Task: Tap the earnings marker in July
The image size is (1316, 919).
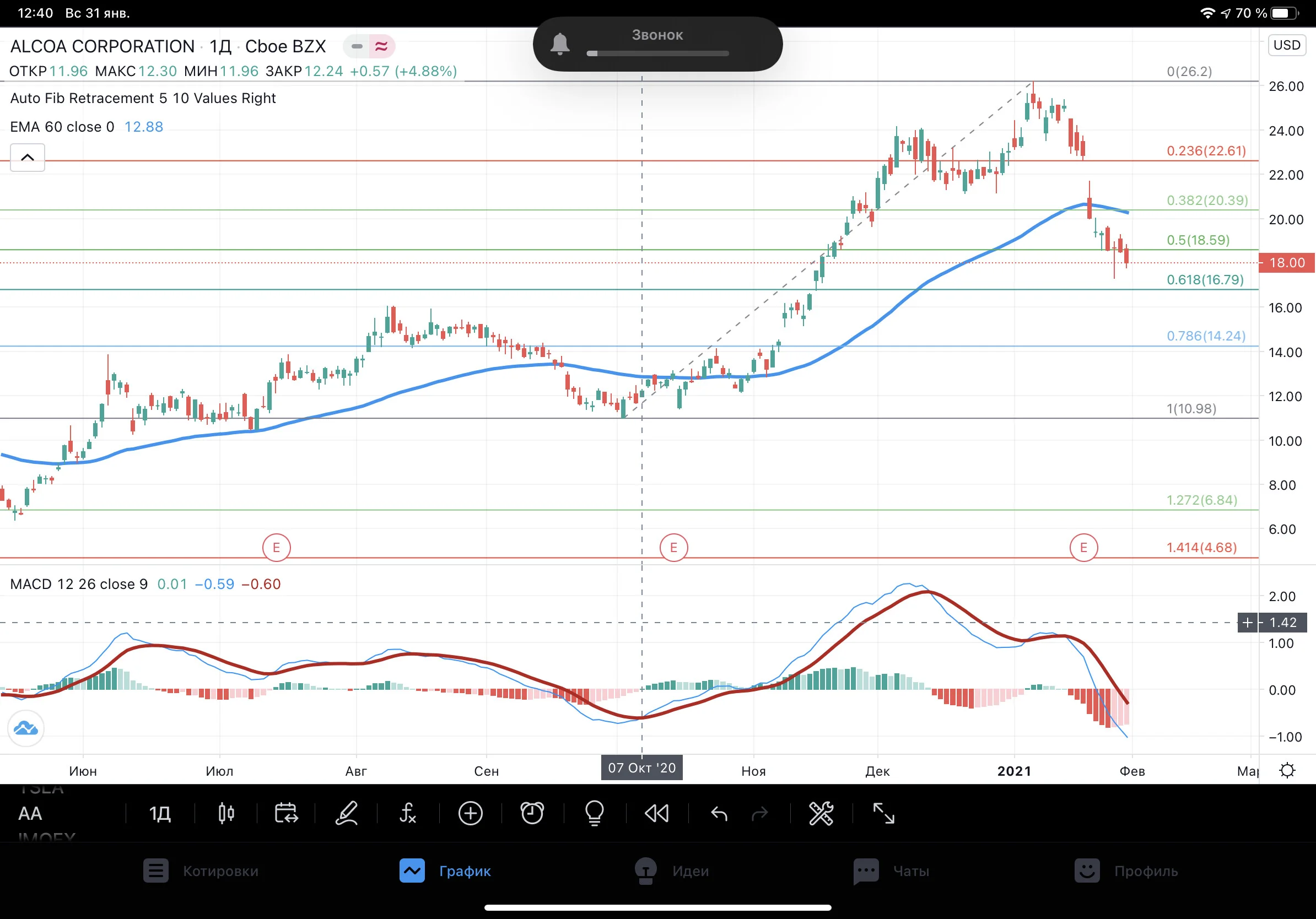Action: [x=276, y=548]
